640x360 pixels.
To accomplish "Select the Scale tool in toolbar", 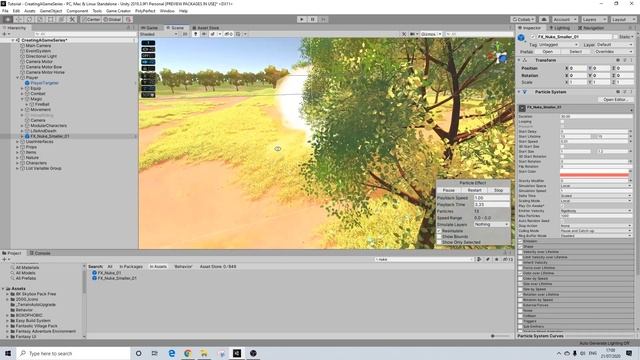I will coord(40,19).
